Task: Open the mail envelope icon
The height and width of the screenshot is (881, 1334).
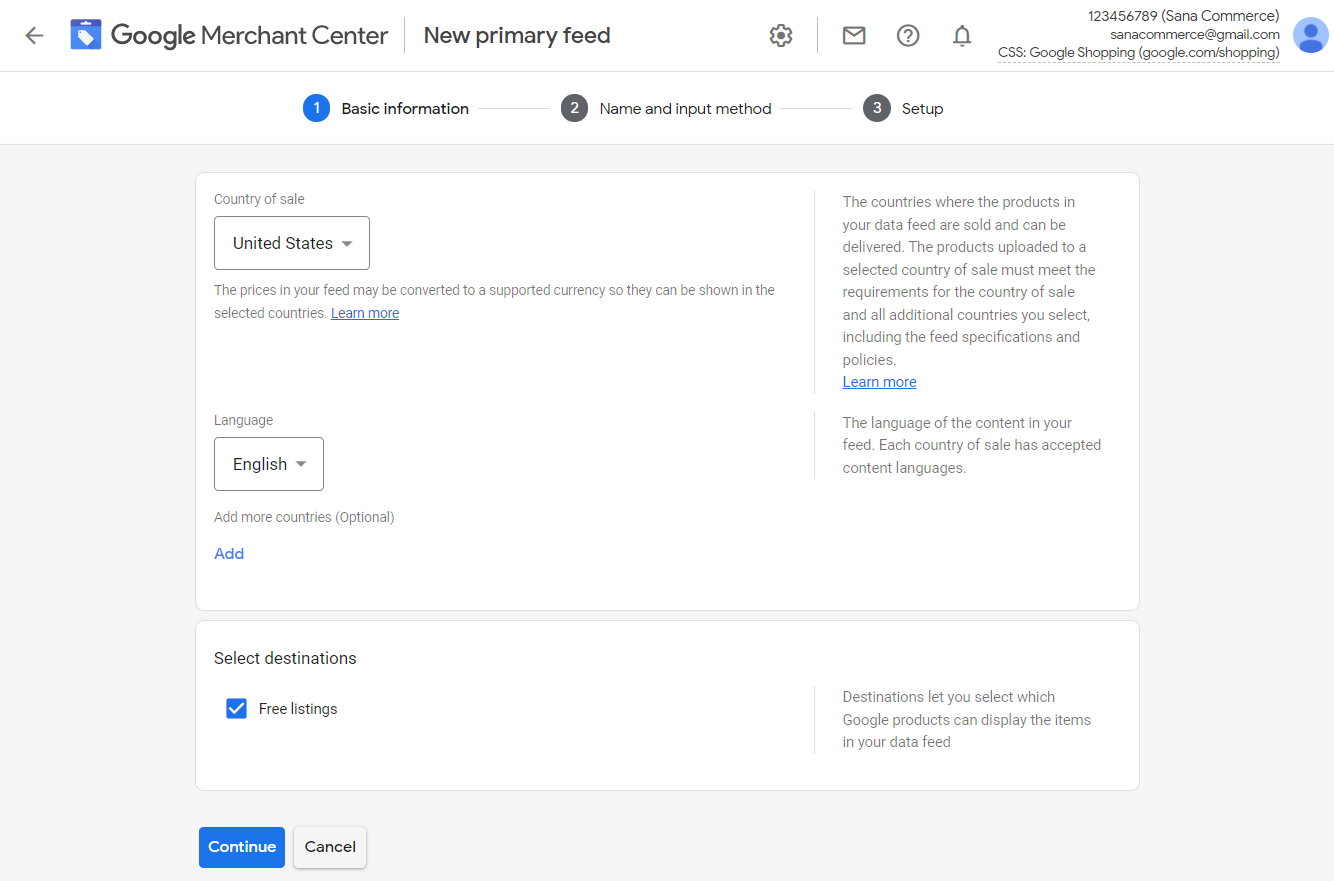Action: [854, 36]
